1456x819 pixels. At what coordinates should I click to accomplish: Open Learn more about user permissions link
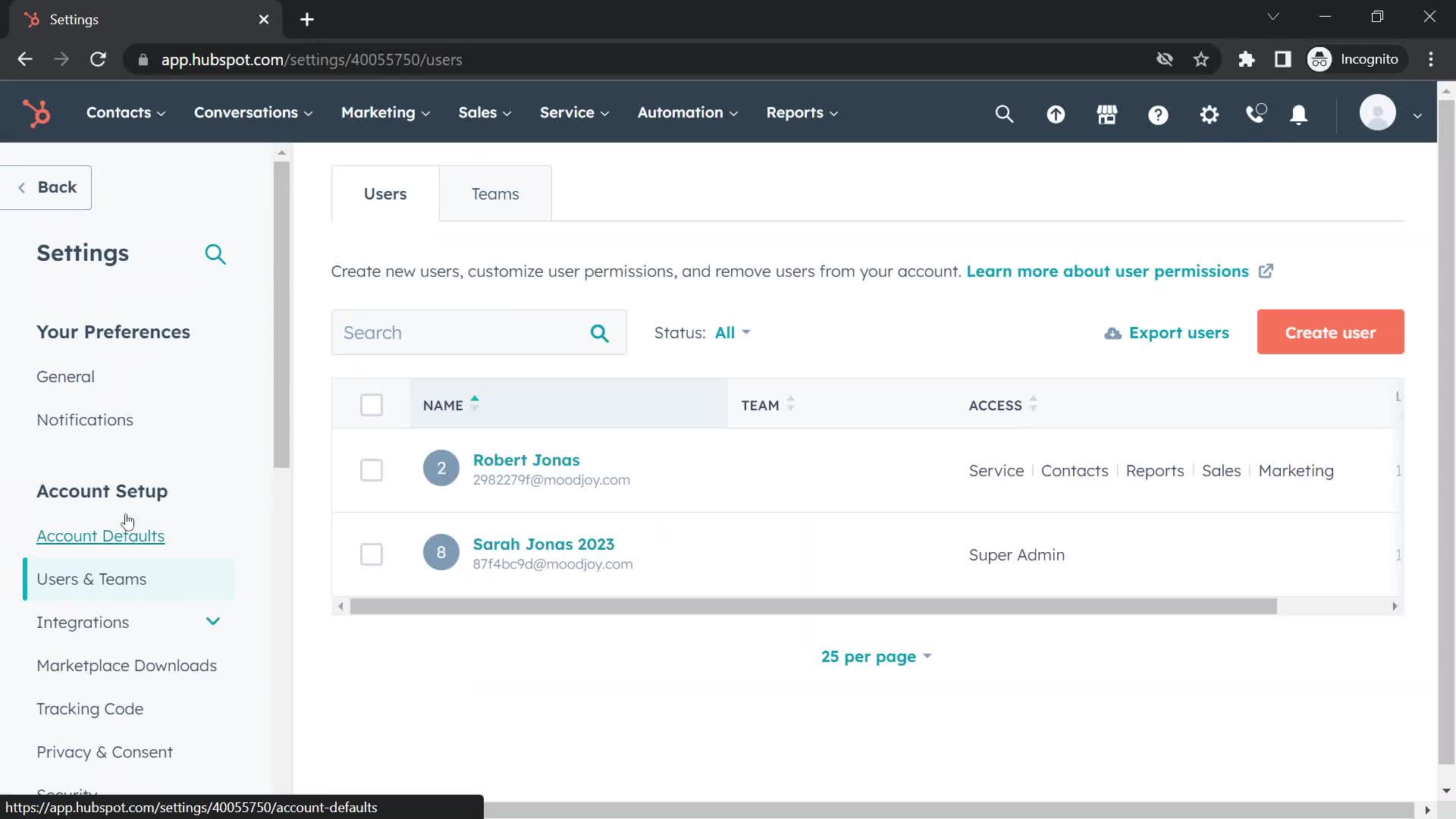tap(1108, 271)
